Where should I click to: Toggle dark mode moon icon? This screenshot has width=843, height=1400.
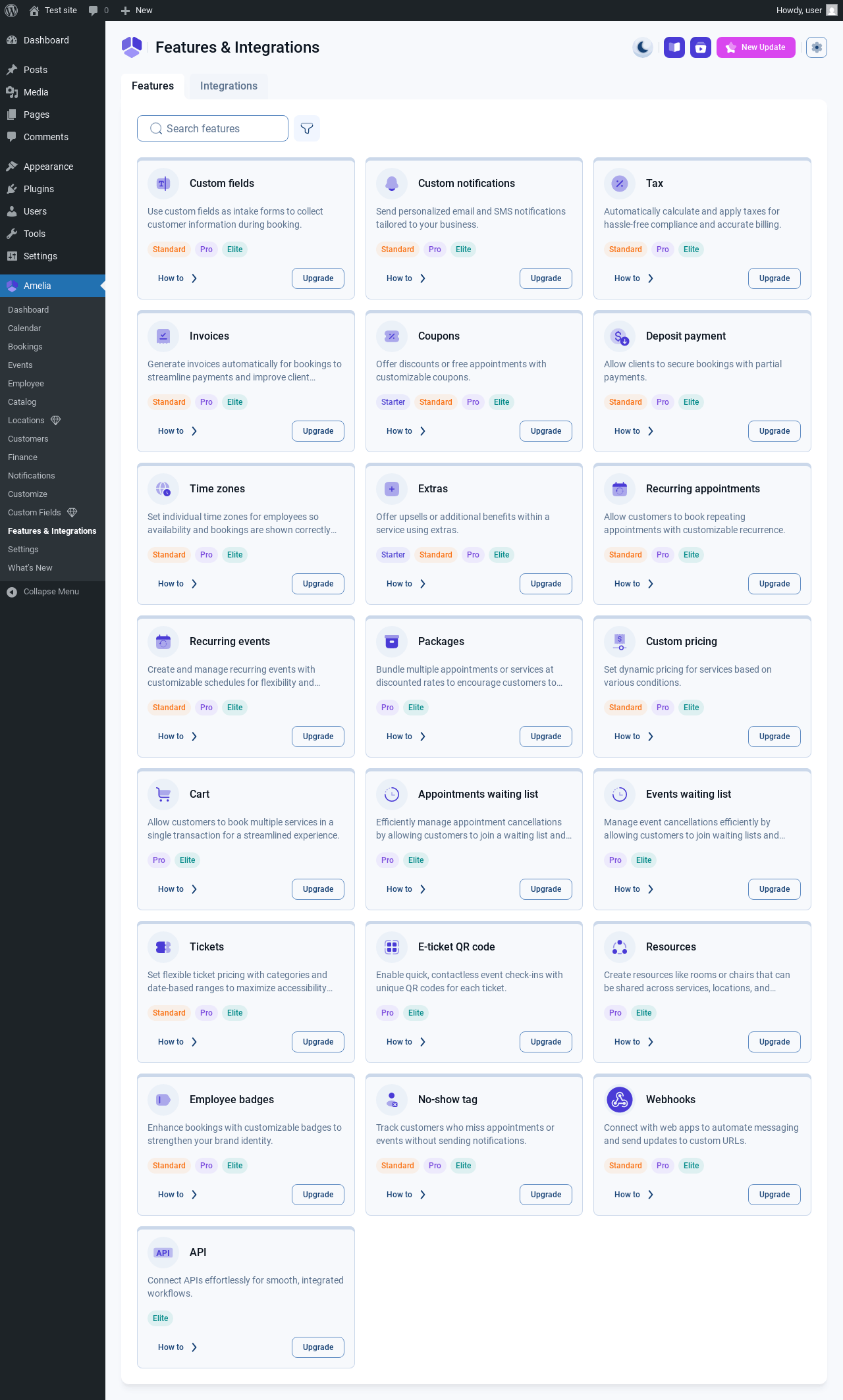(x=643, y=47)
